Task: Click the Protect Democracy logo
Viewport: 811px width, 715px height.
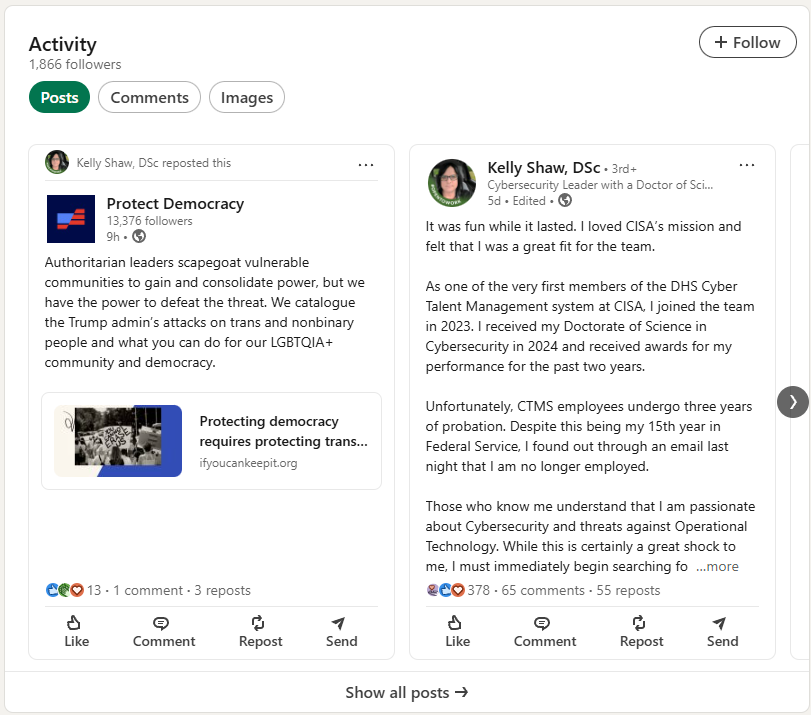Action: click(71, 219)
